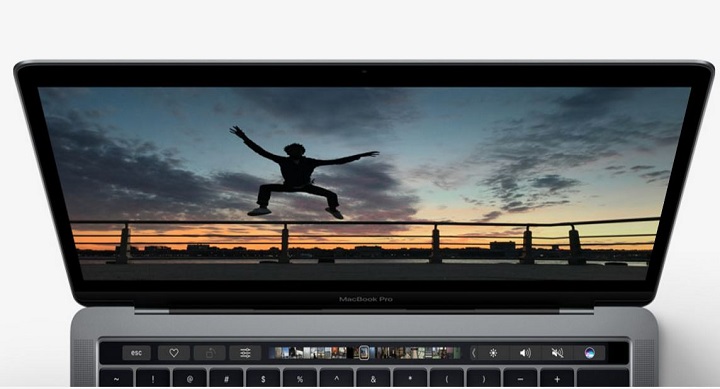The height and width of the screenshot is (389, 720).
Task: Click the MacBook Pro label below the display
Action: click(366, 299)
